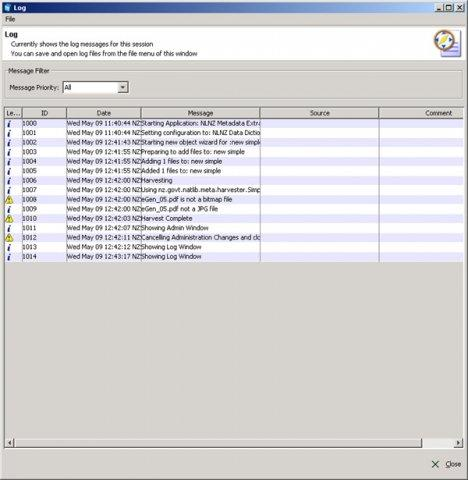This screenshot has height=480, width=468.
Task: Sort by the Le... level column header
Action: click(x=13, y=113)
